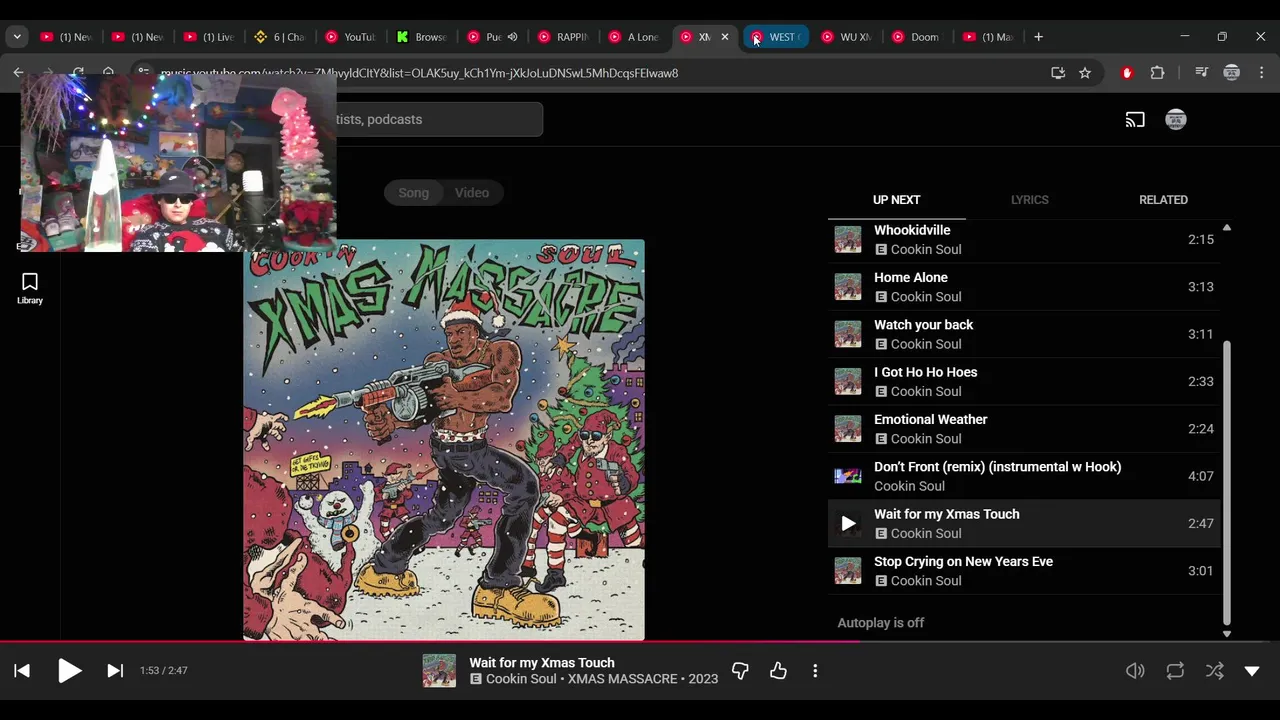Click the Don't Front remix thumbnail
1280x720 pixels.
coord(848,476)
